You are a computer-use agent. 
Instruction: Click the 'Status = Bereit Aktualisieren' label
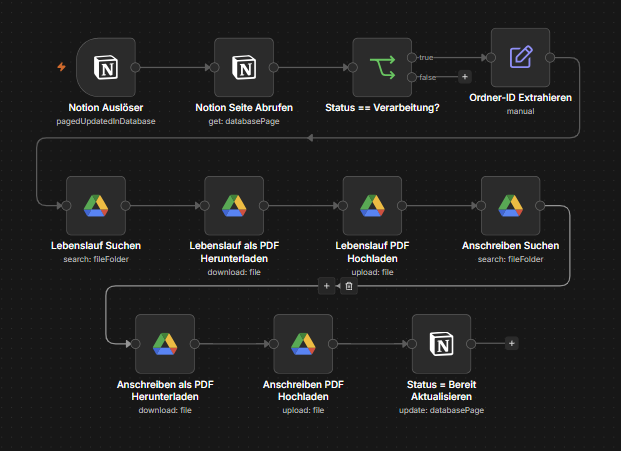442,390
